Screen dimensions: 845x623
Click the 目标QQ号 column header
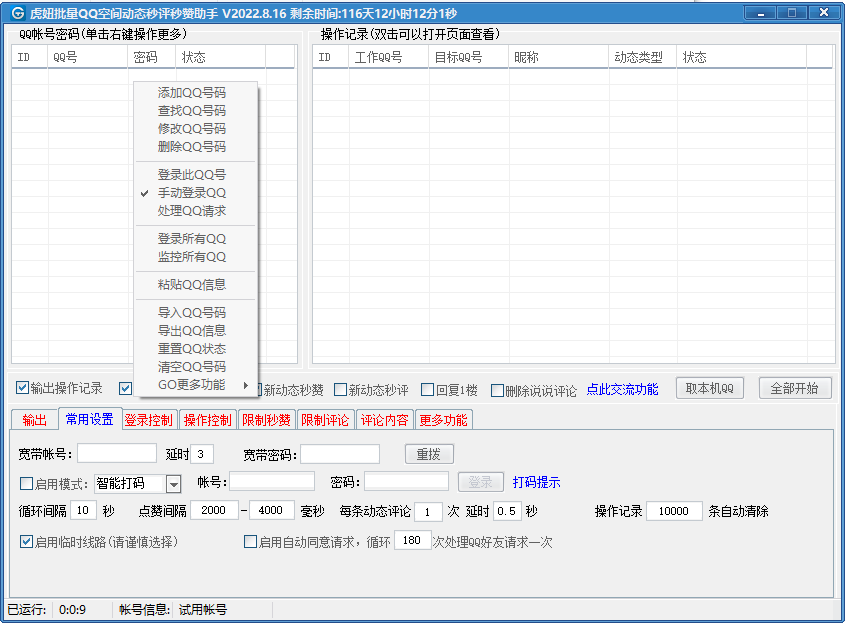(468, 57)
